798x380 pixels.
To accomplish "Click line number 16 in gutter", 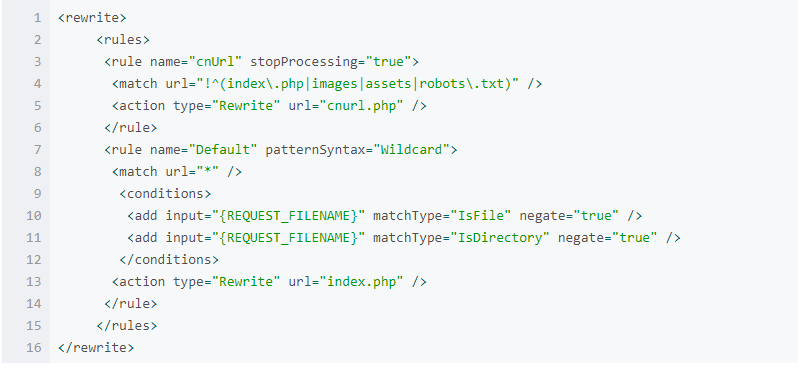I will coord(34,347).
